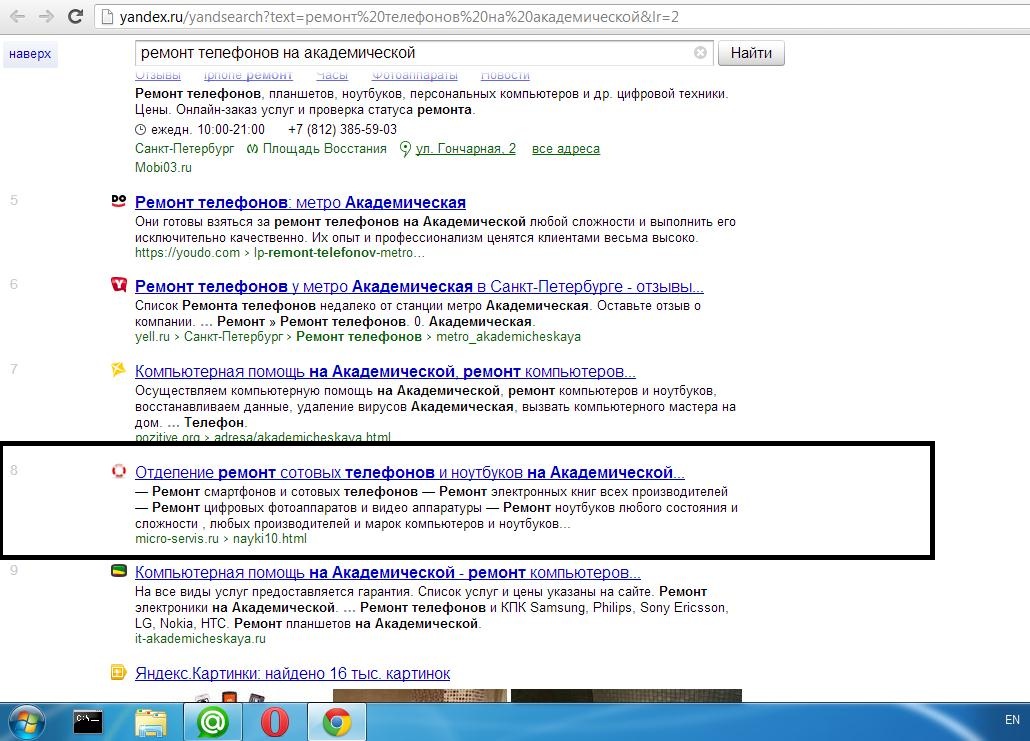Click the Яндекс.Картинки yellow icon
The height and width of the screenshot is (741, 1030).
(x=118, y=672)
